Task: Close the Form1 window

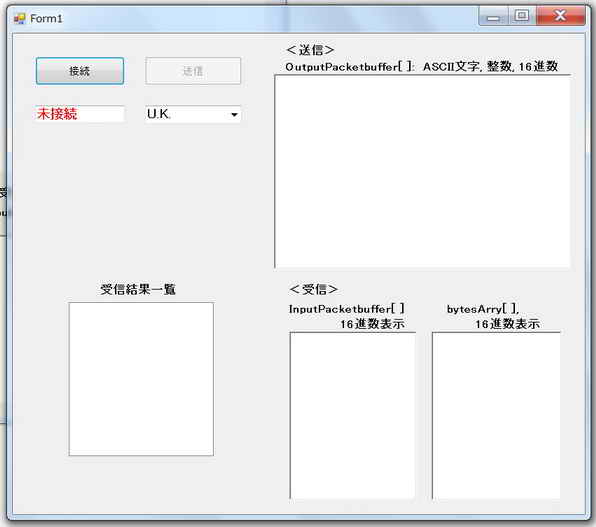Action: coord(561,16)
